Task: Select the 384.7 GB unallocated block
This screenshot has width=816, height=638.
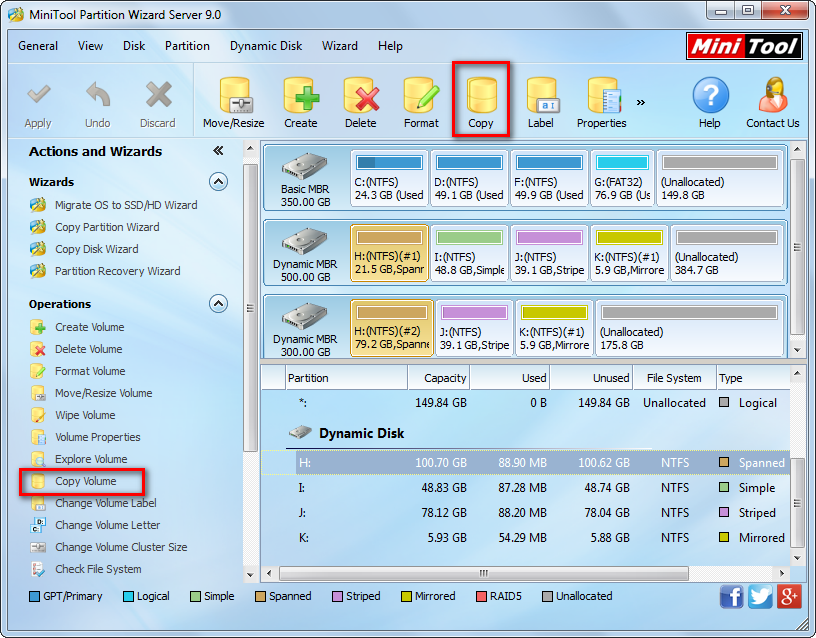Action: coord(727,253)
